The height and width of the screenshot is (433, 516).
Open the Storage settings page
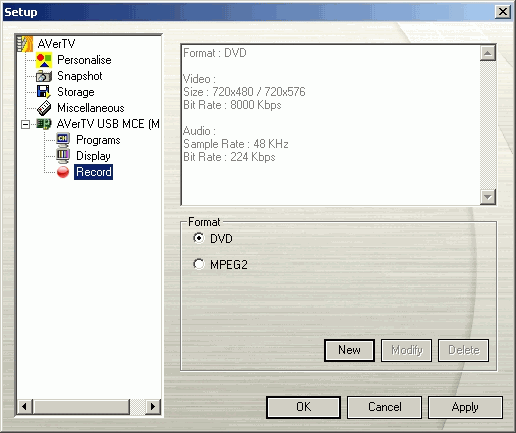click(x=76, y=92)
